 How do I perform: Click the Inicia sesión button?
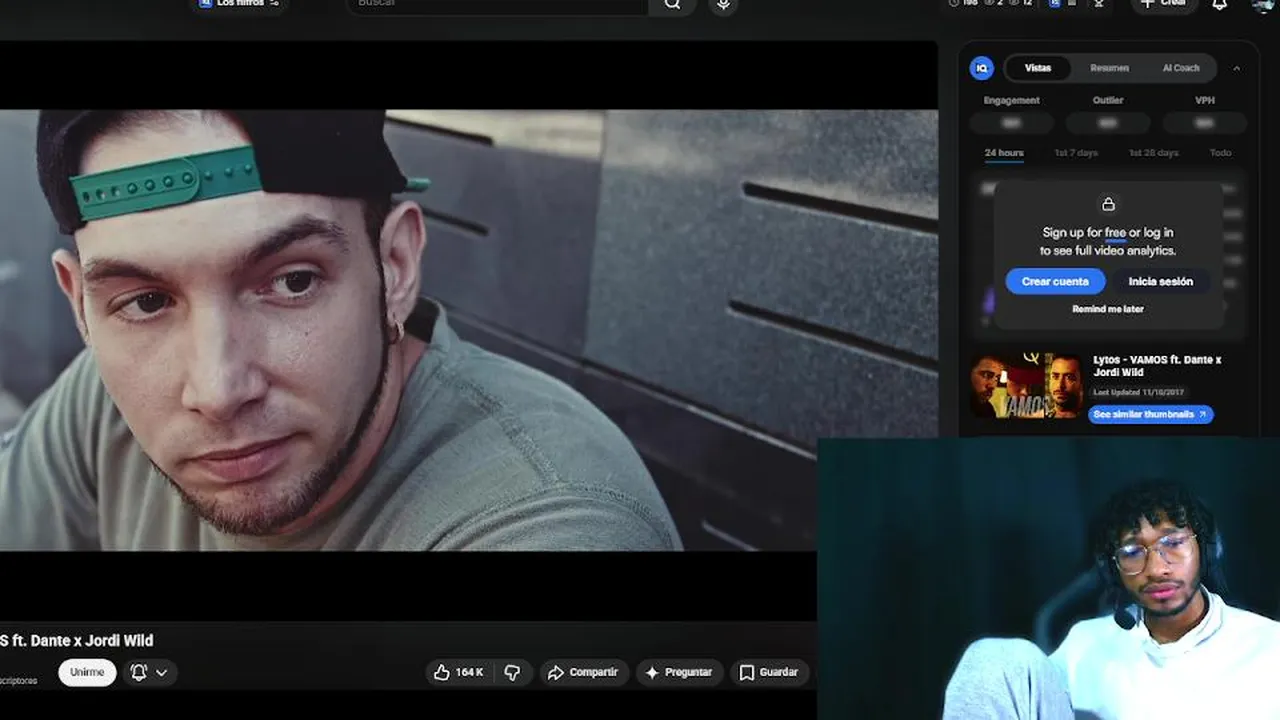[x=1160, y=282]
